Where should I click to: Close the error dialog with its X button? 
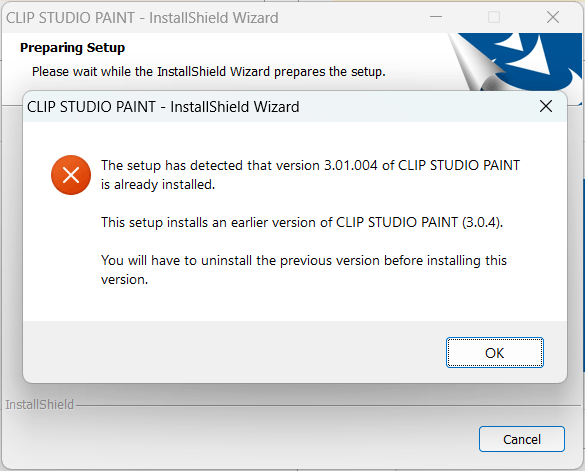point(546,106)
